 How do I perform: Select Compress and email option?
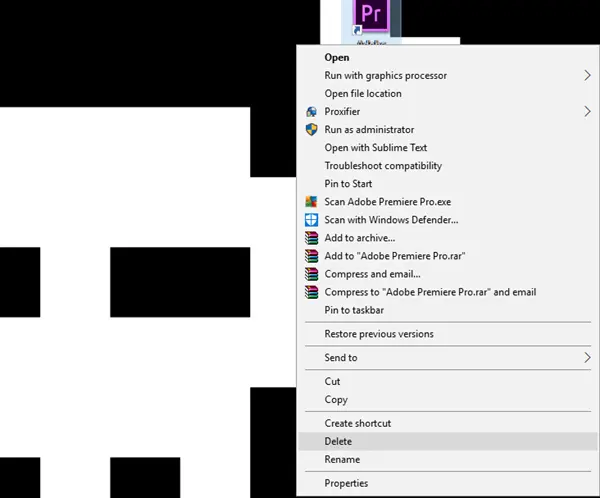click(x=447, y=274)
